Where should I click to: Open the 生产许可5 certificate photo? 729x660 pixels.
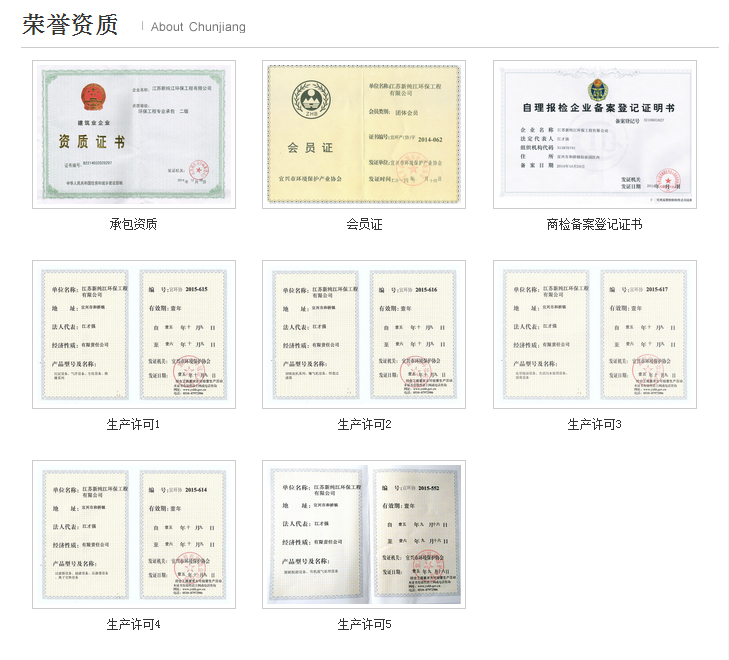click(364, 534)
